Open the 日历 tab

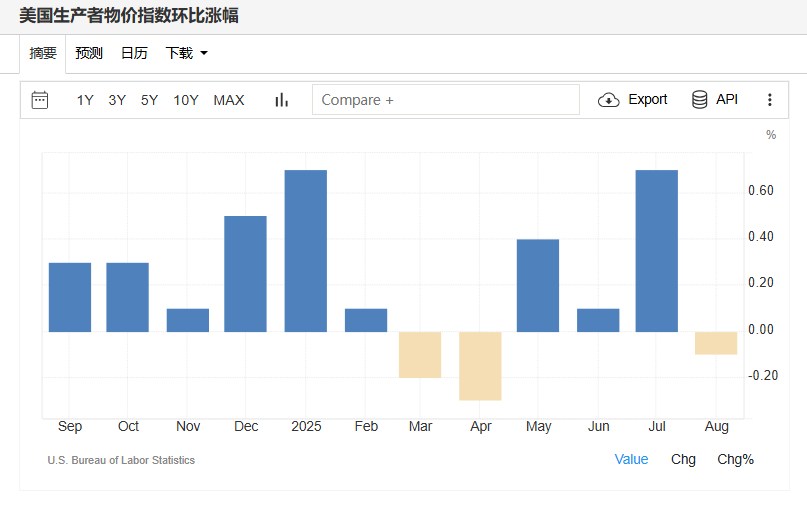[x=134, y=54]
